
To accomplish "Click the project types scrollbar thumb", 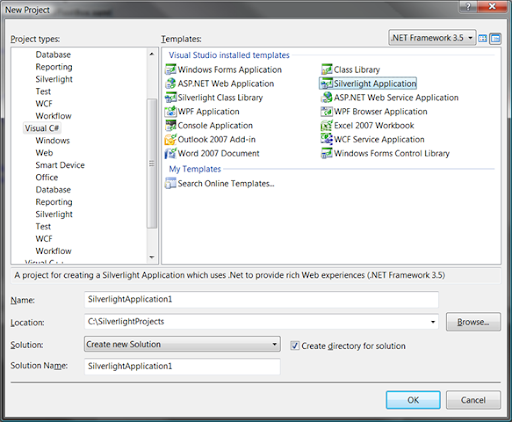I will tap(152, 163).
